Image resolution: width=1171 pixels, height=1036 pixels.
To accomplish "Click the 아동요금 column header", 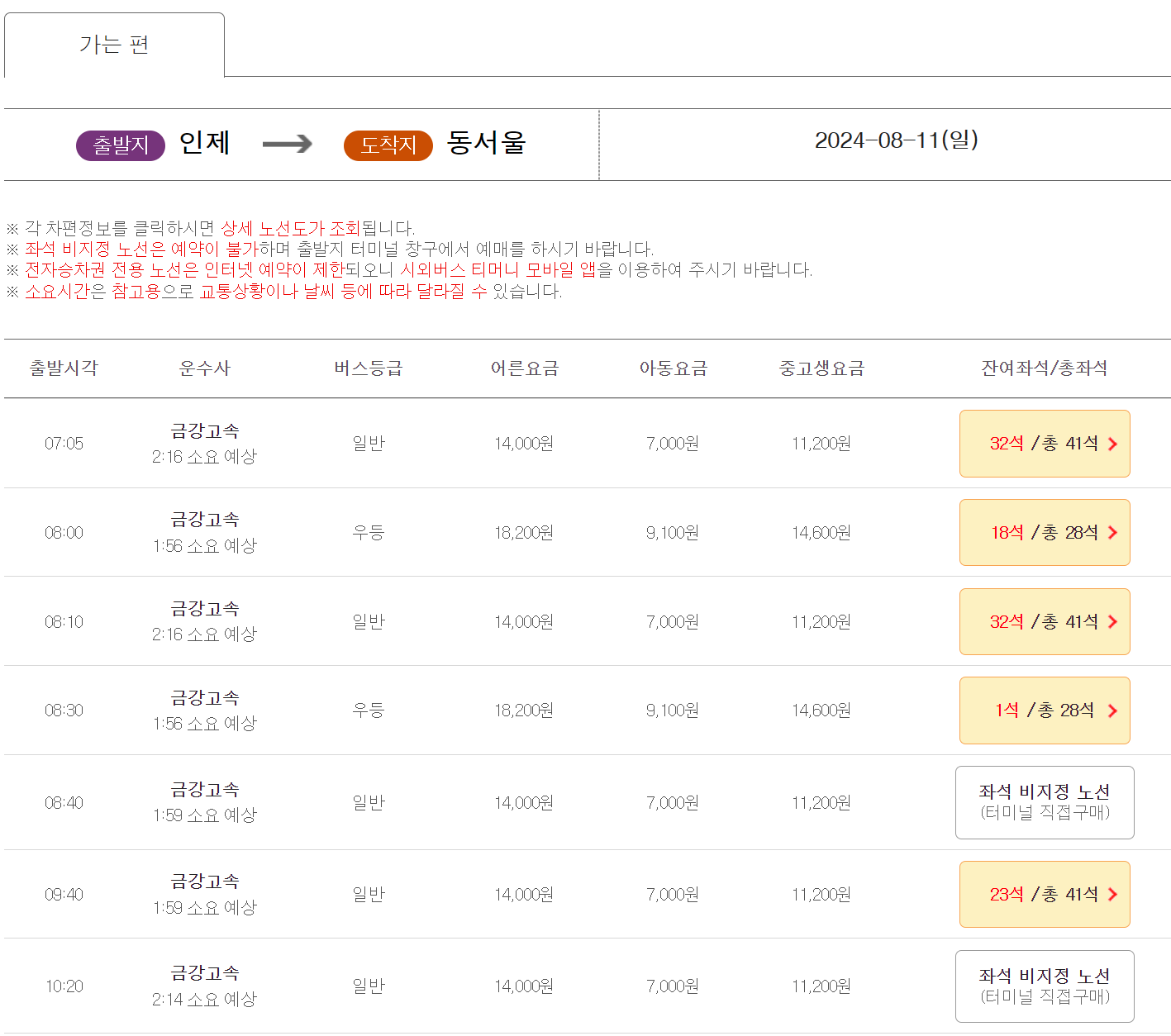I will [674, 368].
